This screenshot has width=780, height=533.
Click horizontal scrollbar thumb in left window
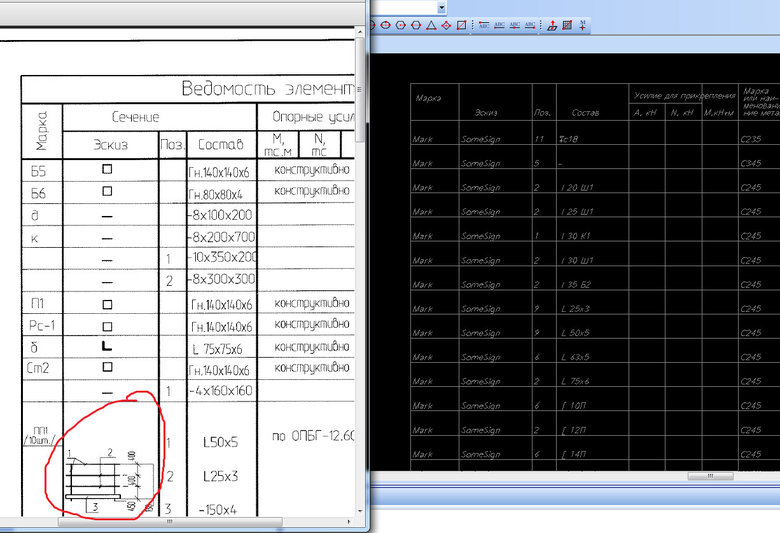170,522
